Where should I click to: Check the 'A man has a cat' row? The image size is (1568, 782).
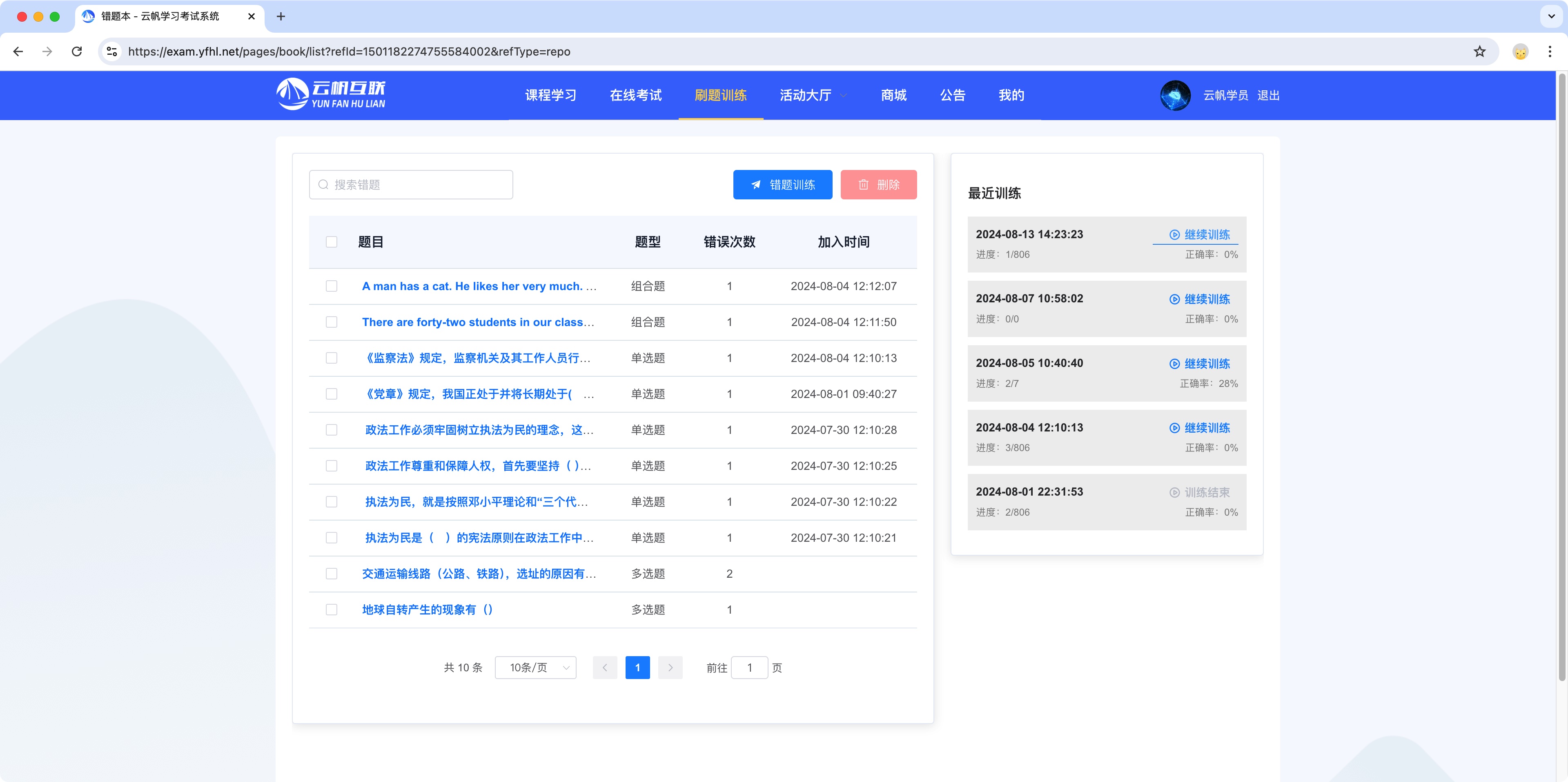(331, 286)
